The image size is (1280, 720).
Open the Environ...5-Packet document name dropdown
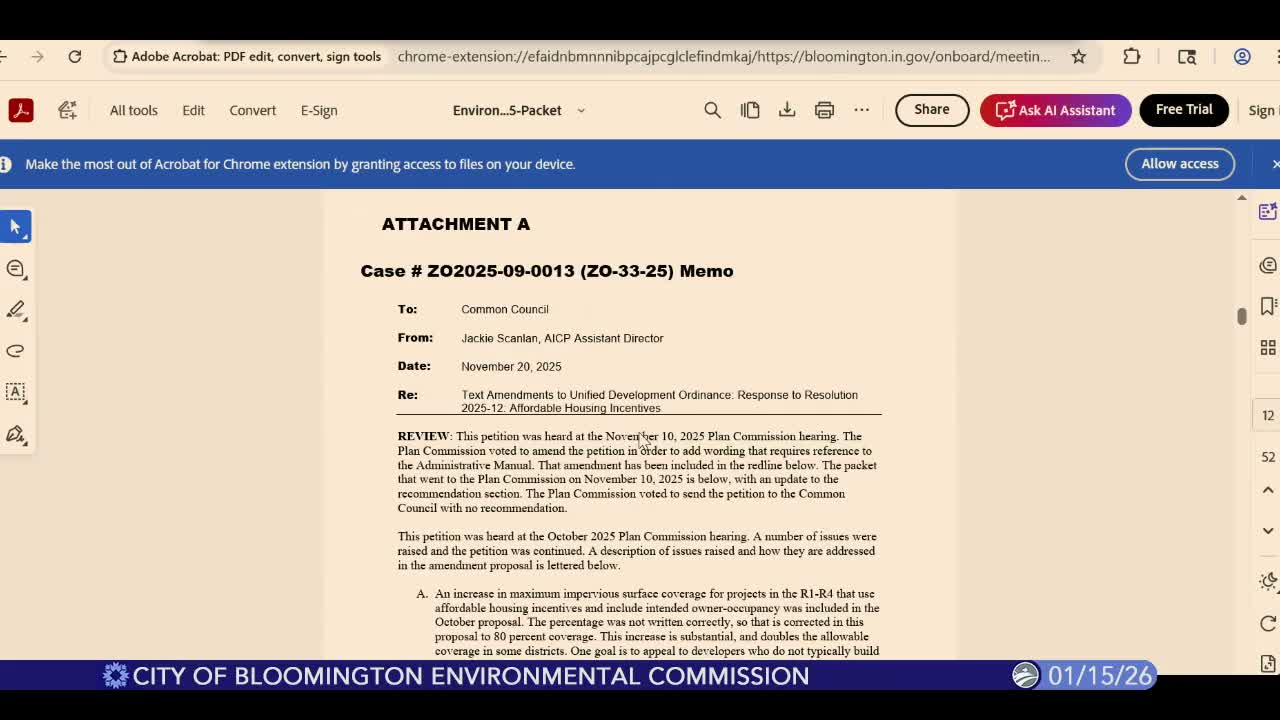(x=581, y=111)
